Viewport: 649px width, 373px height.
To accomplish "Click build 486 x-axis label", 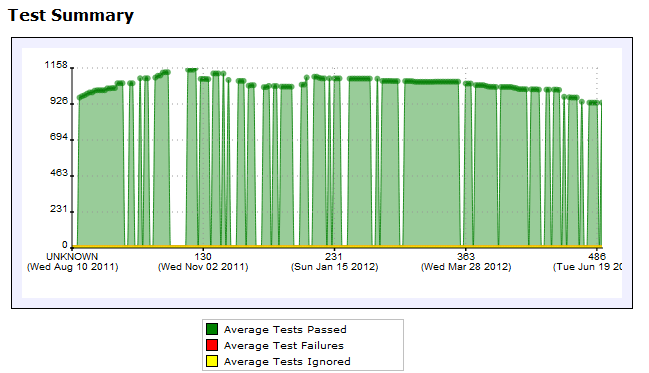I will click(597, 257).
